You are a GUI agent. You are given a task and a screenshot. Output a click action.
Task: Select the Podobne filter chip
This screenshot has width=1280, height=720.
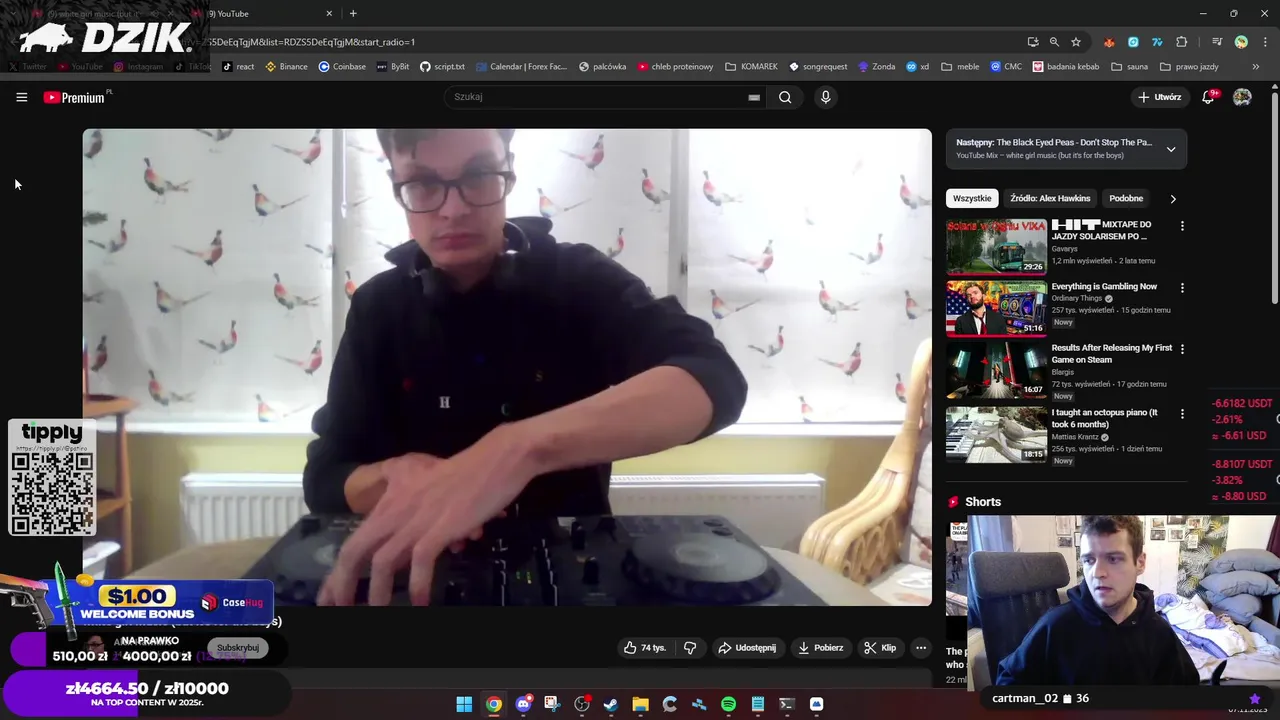(1126, 198)
